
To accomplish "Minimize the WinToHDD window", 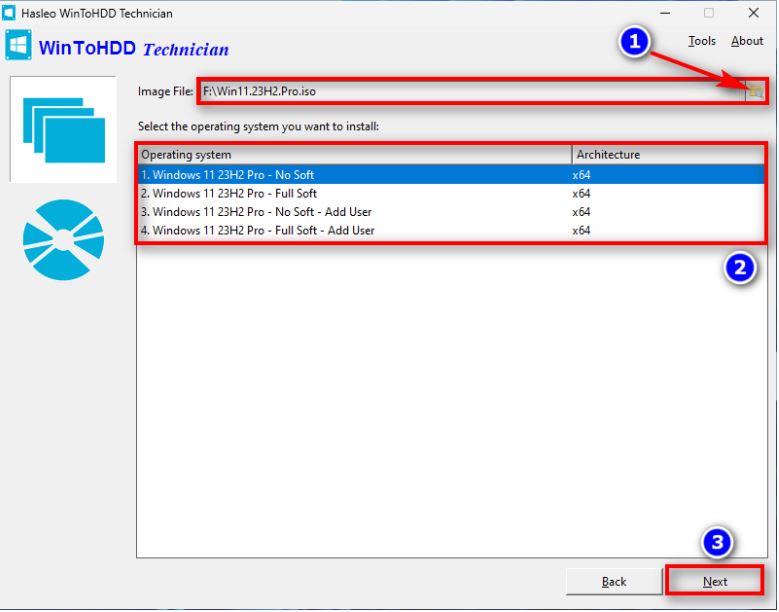I will [x=664, y=13].
